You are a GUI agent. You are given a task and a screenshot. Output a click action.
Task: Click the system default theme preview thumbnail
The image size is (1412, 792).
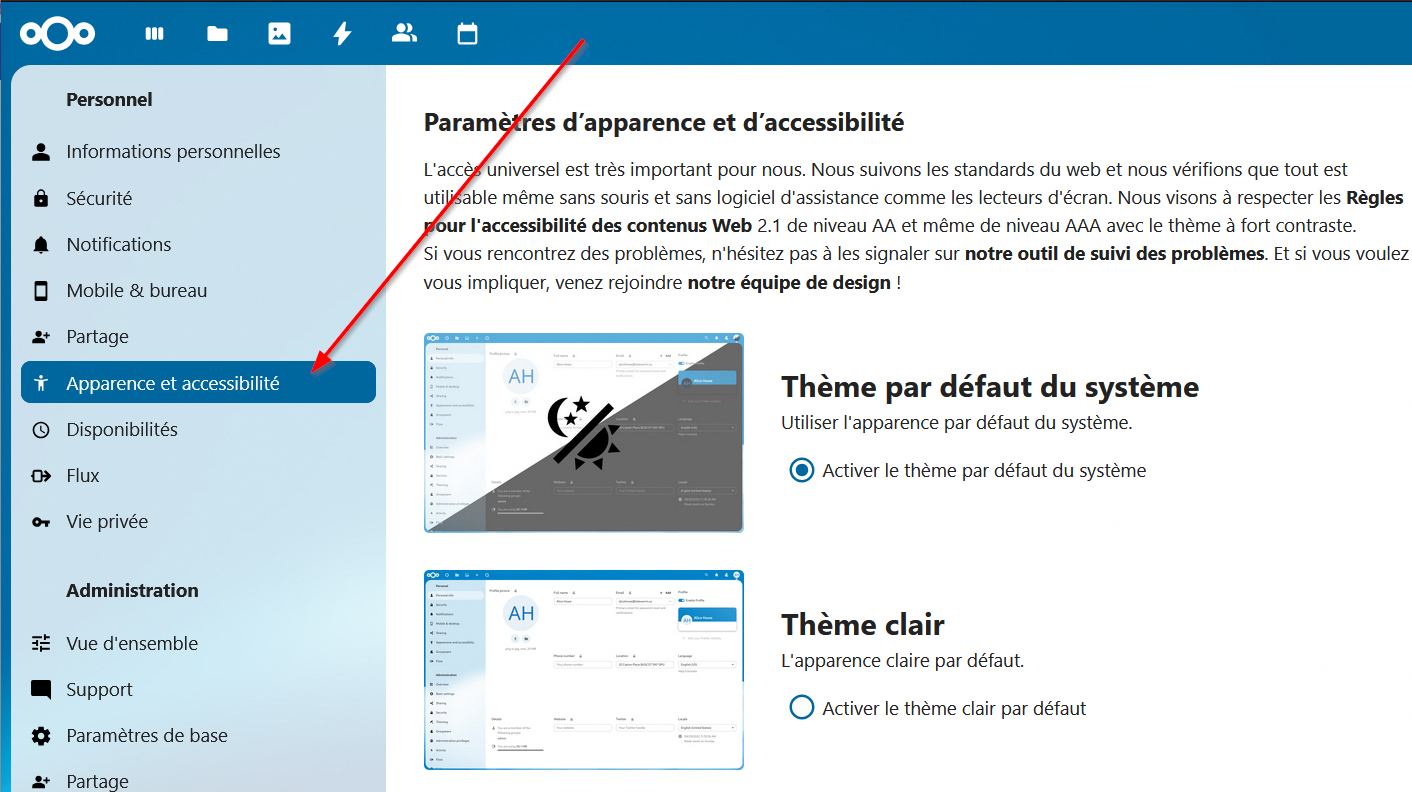pos(583,432)
